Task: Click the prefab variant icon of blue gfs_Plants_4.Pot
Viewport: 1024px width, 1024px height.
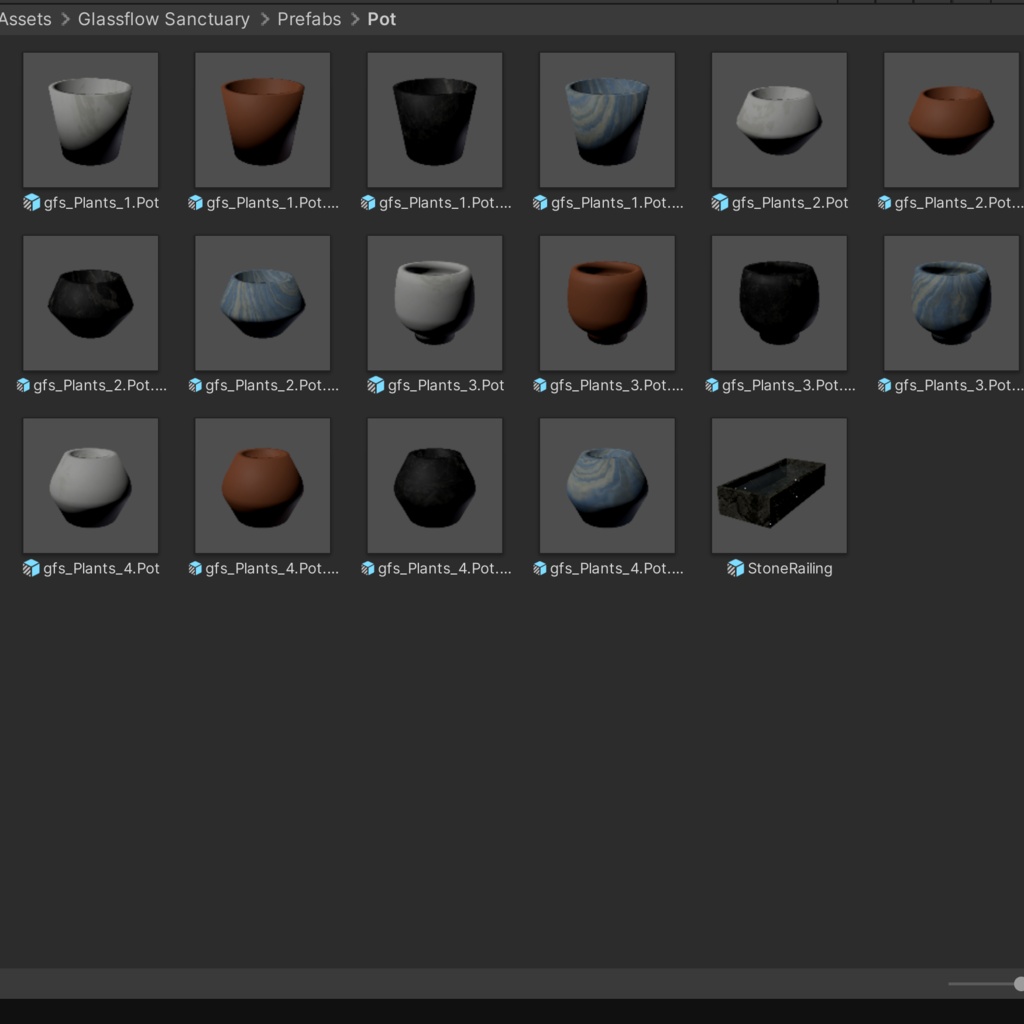Action: 539,568
